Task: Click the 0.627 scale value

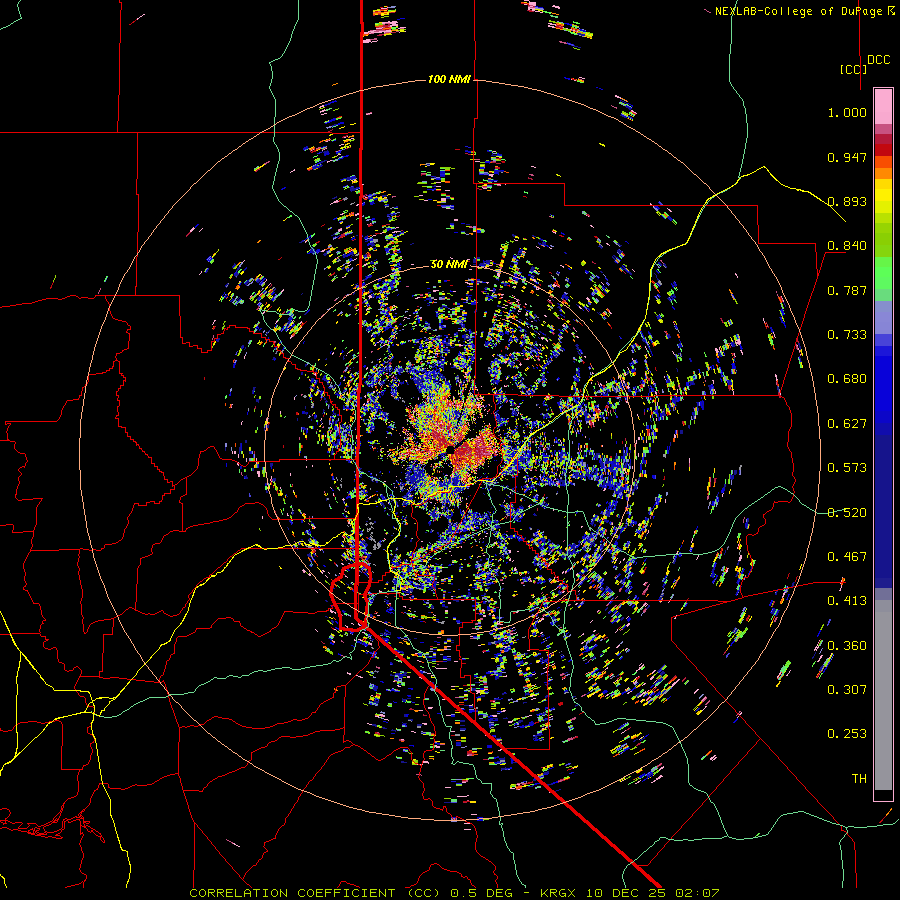Action: coord(847,424)
